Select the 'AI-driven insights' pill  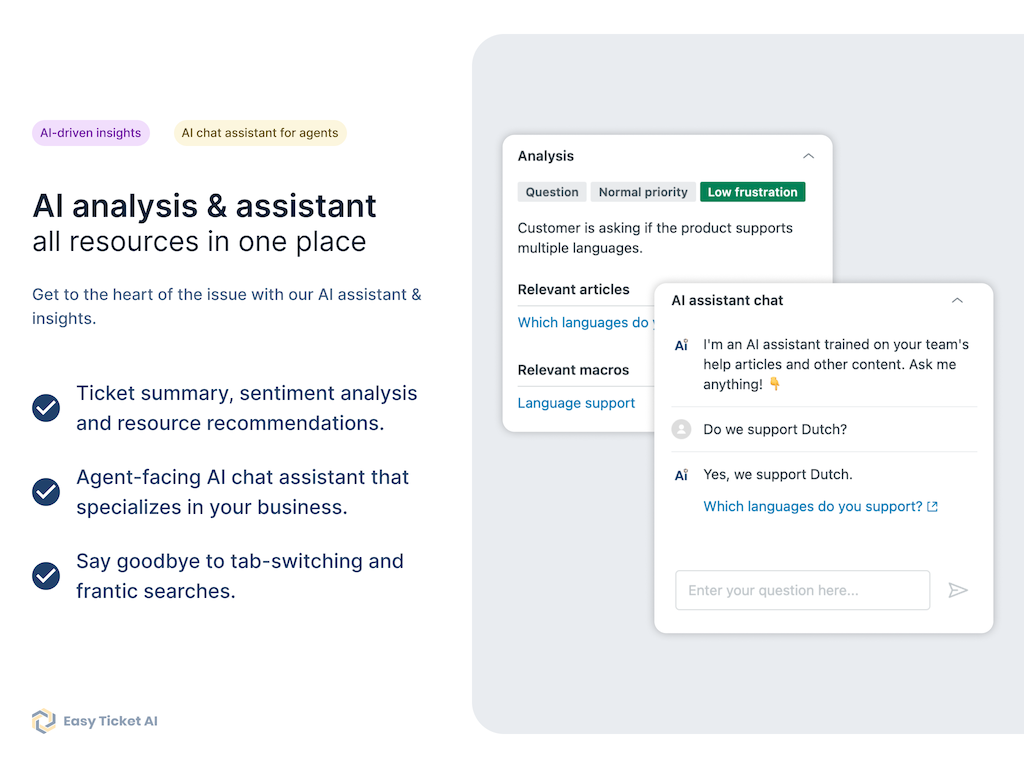point(90,132)
